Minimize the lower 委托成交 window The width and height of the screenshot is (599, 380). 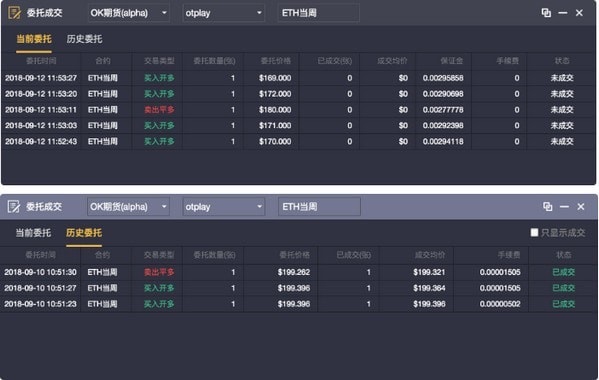564,207
